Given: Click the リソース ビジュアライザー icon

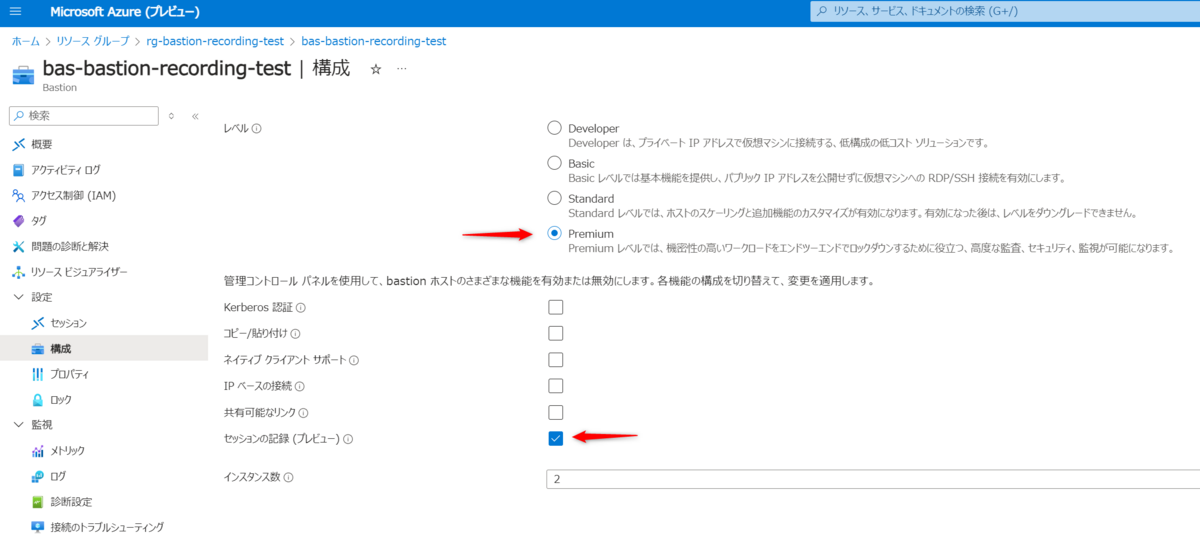Looking at the screenshot, I should click(x=19, y=272).
